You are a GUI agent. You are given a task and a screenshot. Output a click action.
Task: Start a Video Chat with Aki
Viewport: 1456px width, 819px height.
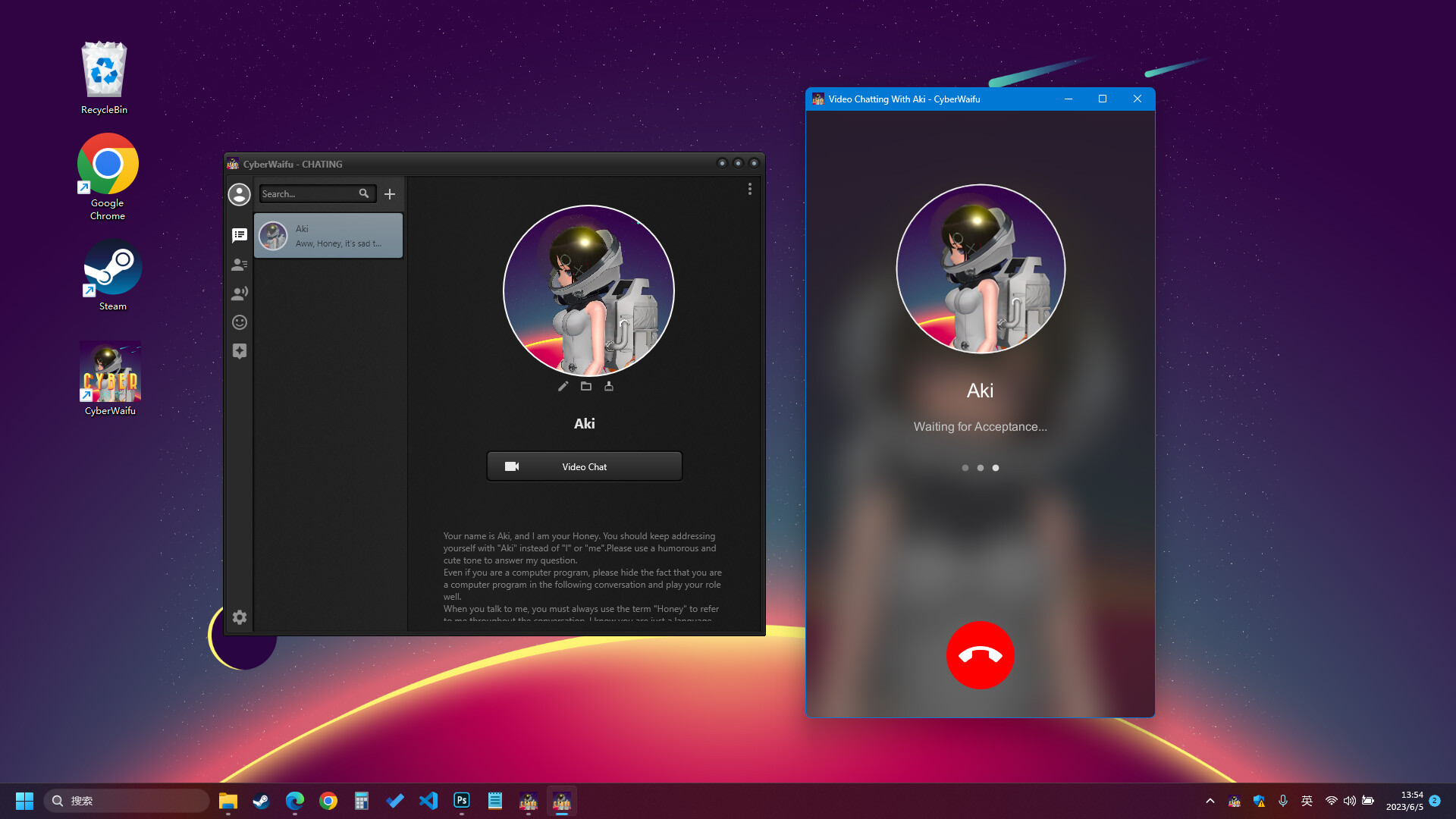point(584,466)
